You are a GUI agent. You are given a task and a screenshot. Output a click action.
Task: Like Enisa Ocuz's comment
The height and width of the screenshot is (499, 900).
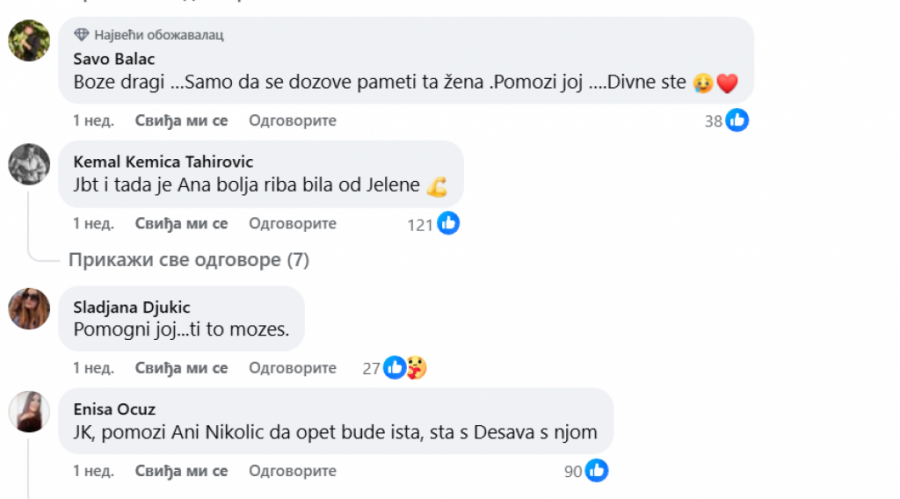point(181,471)
